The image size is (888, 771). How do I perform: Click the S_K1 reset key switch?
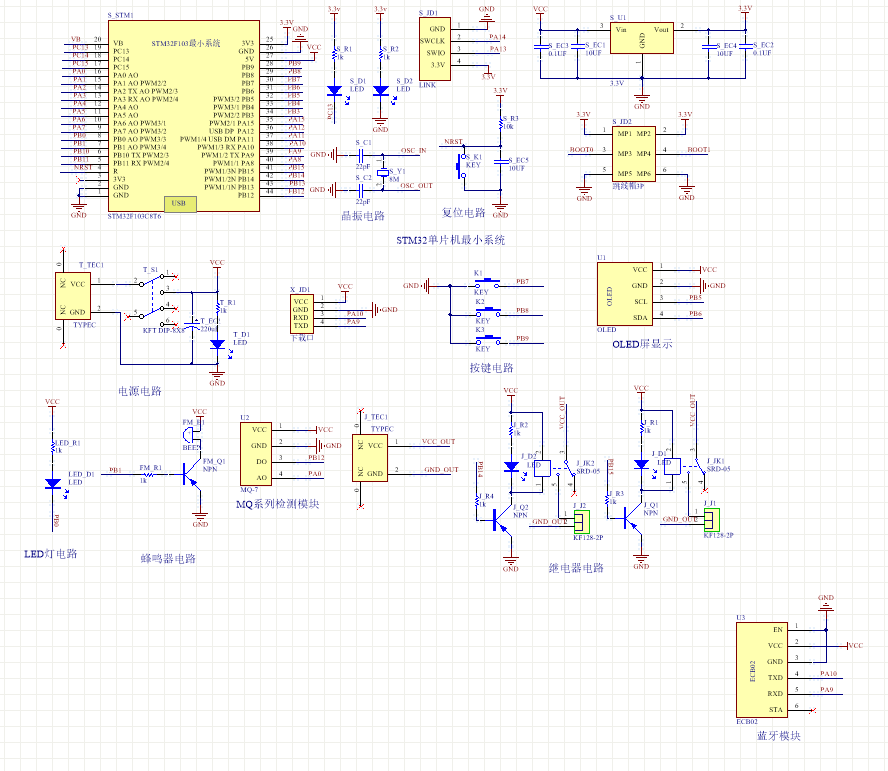point(463,166)
